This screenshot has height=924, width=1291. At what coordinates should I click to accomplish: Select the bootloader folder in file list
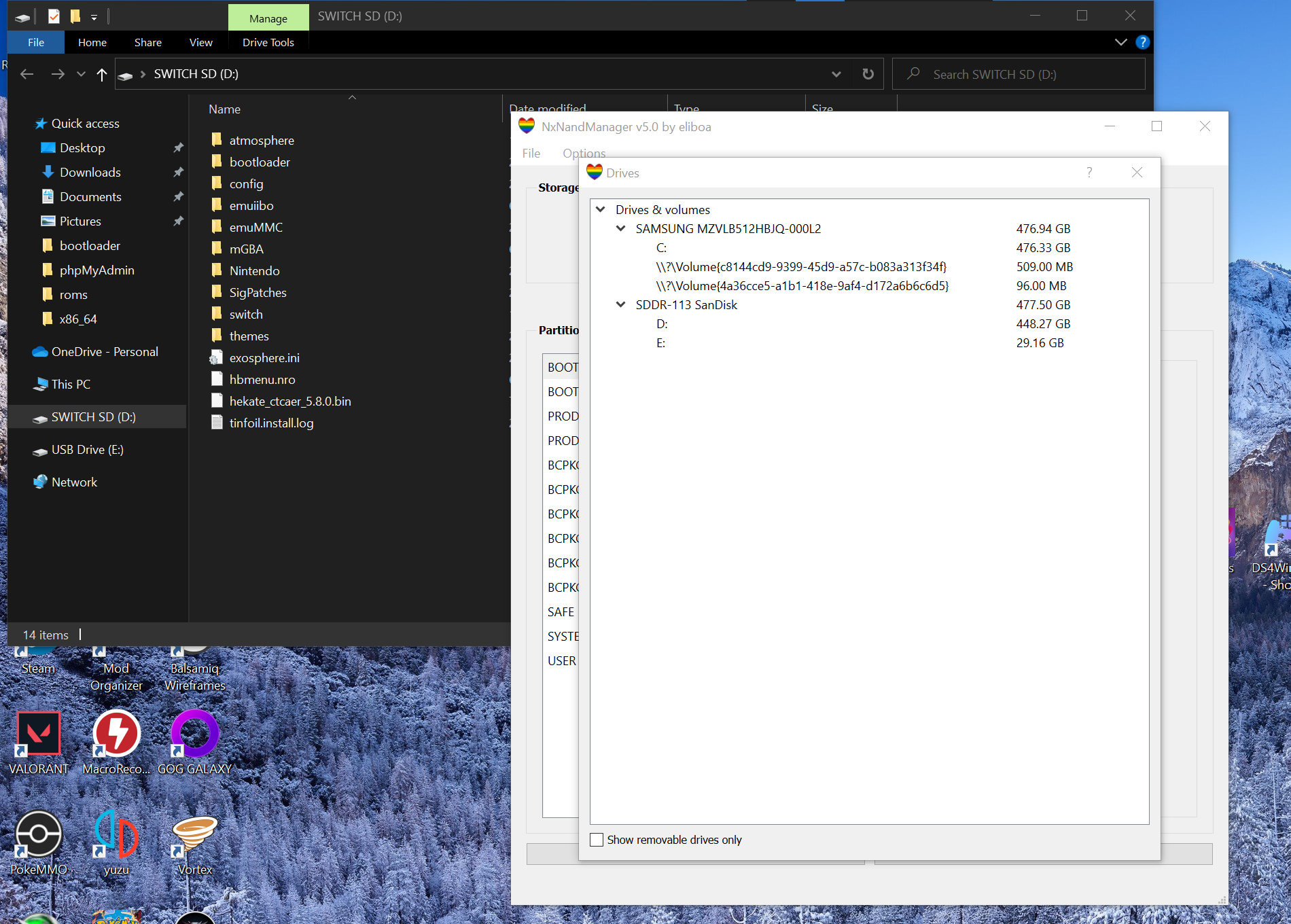coord(260,162)
